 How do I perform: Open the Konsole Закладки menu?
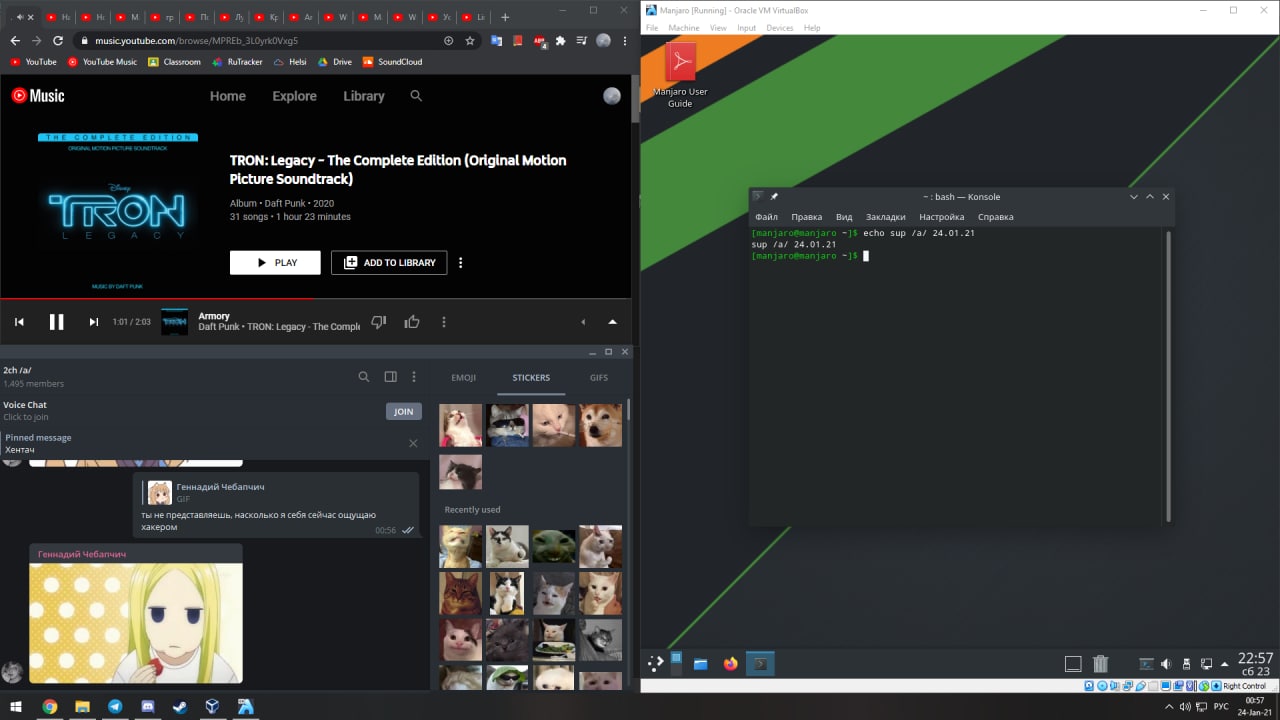(885, 217)
